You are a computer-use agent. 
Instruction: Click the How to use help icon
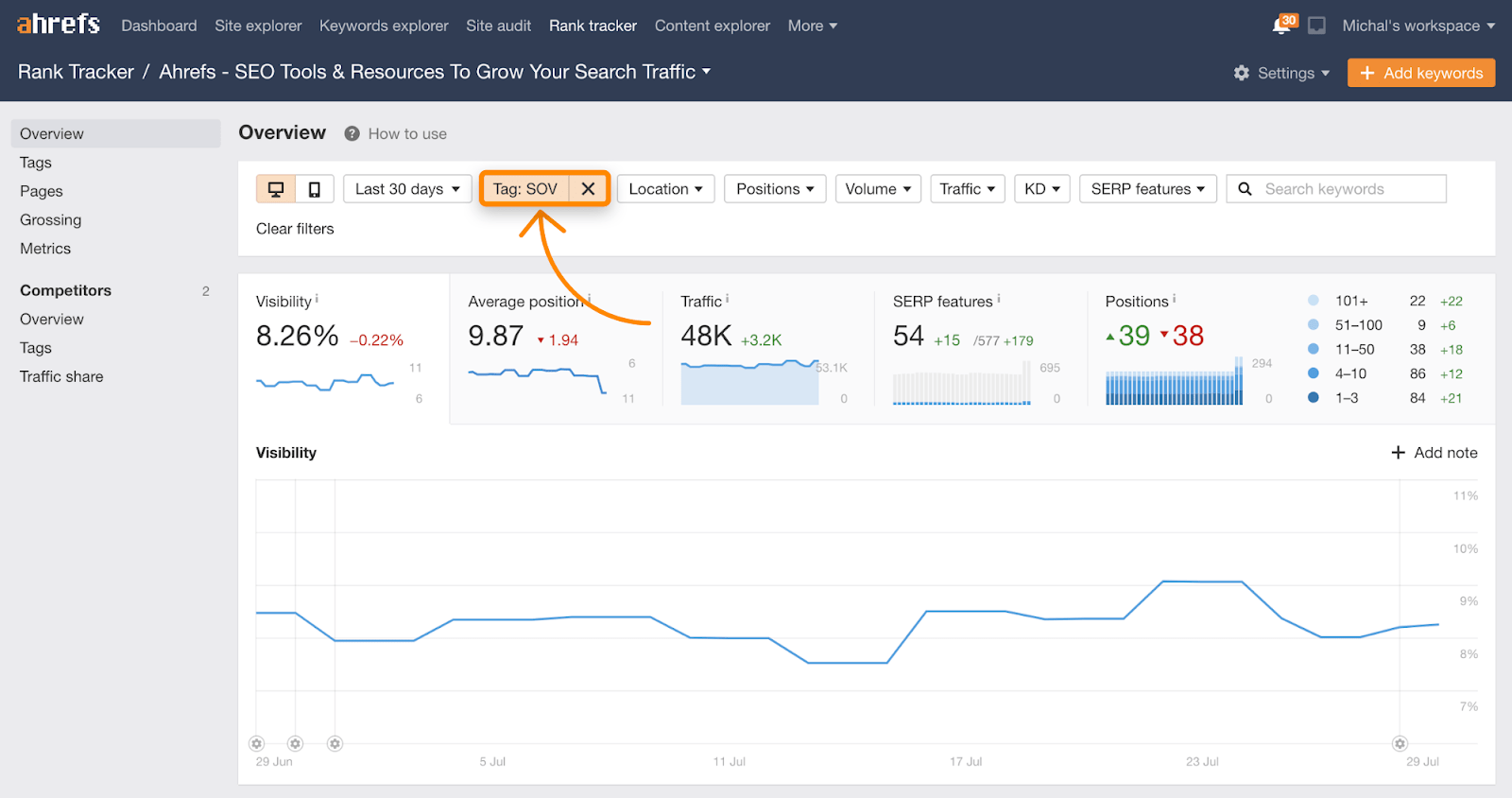tap(352, 134)
